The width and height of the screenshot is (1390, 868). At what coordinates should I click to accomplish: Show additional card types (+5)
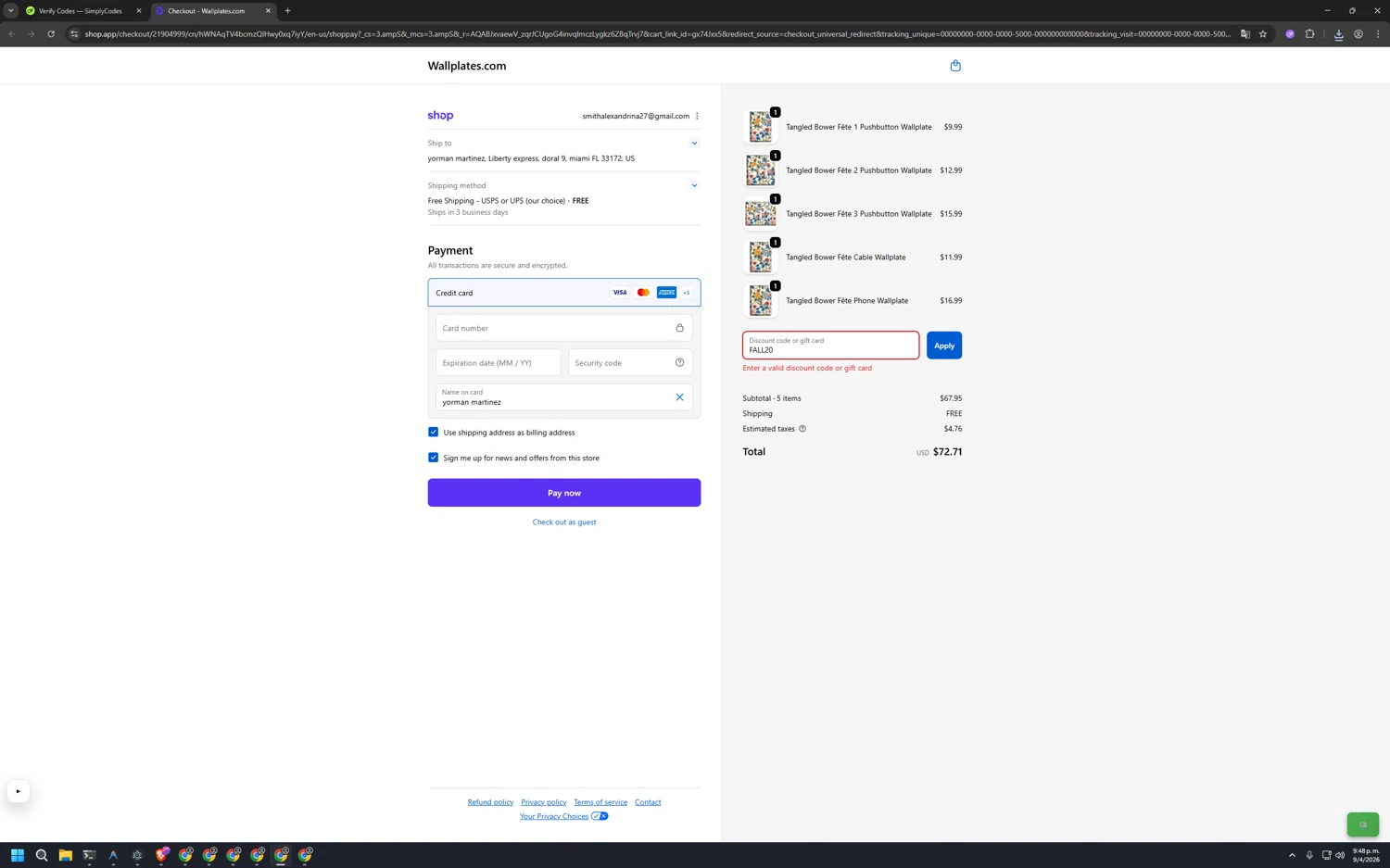(687, 293)
